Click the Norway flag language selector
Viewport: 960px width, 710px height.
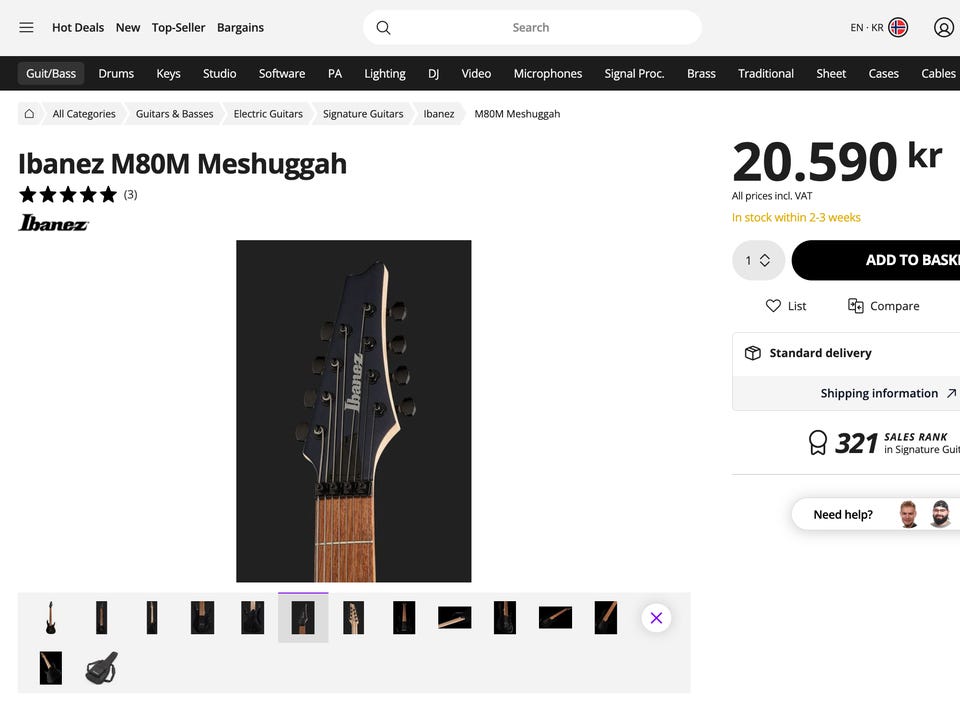pos(898,28)
